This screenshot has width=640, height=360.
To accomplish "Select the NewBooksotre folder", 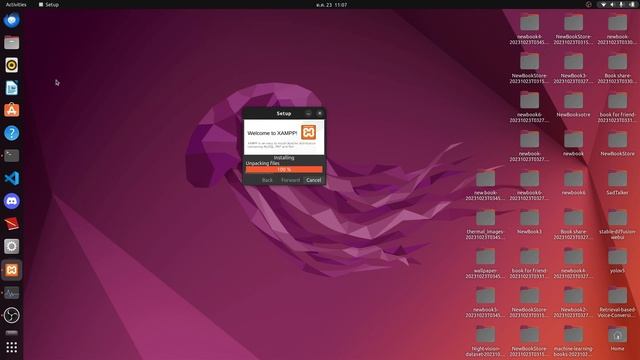I will (573, 104).
